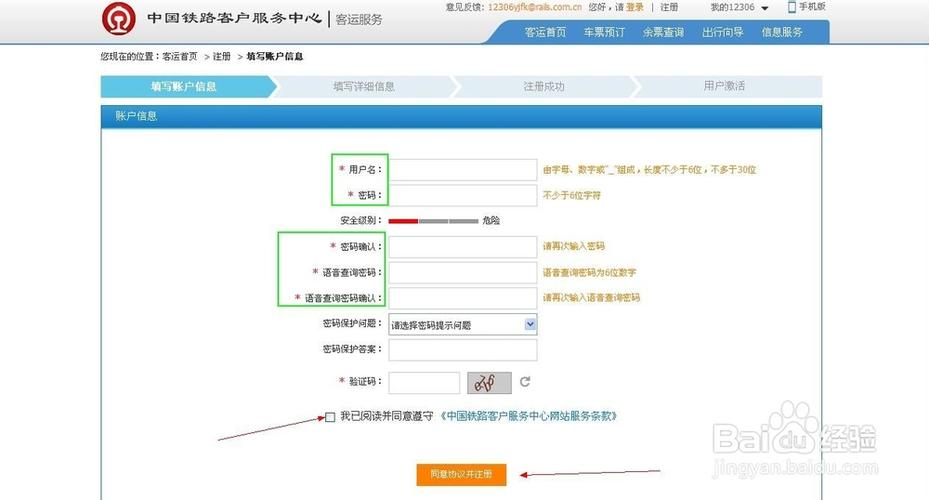The width and height of the screenshot is (929, 500).
Task: Open the 余票查询 nav tab
Action: point(664,33)
